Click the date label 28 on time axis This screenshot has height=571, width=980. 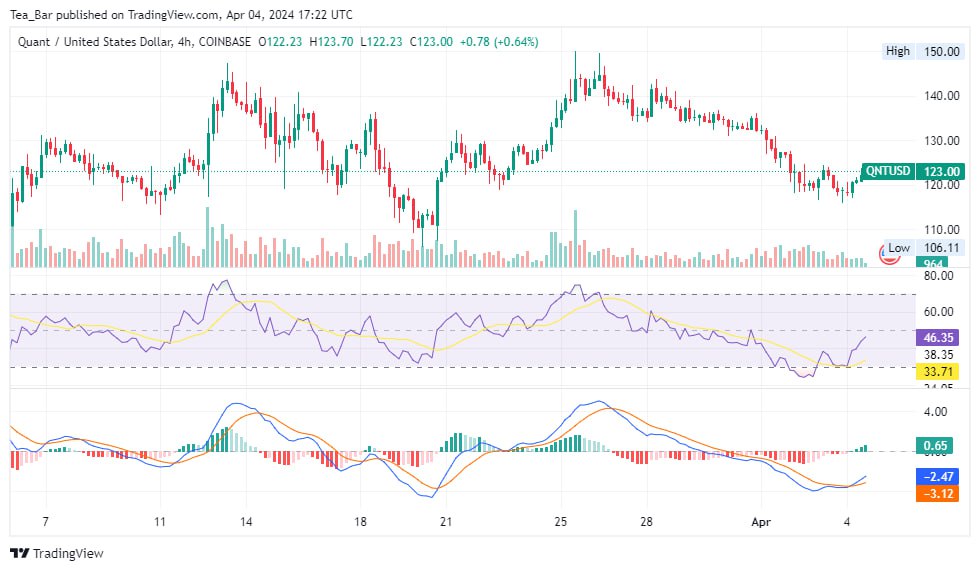pos(646,522)
